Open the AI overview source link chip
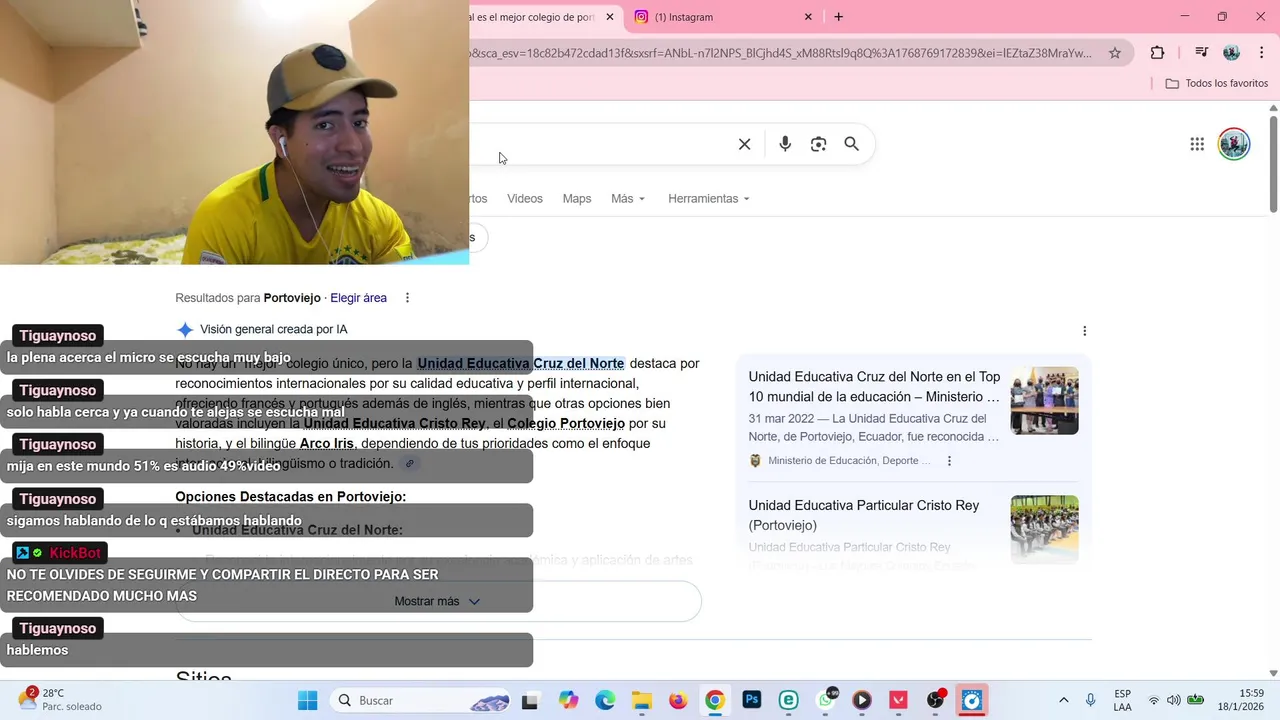The width and height of the screenshot is (1280, 720). click(409, 464)
